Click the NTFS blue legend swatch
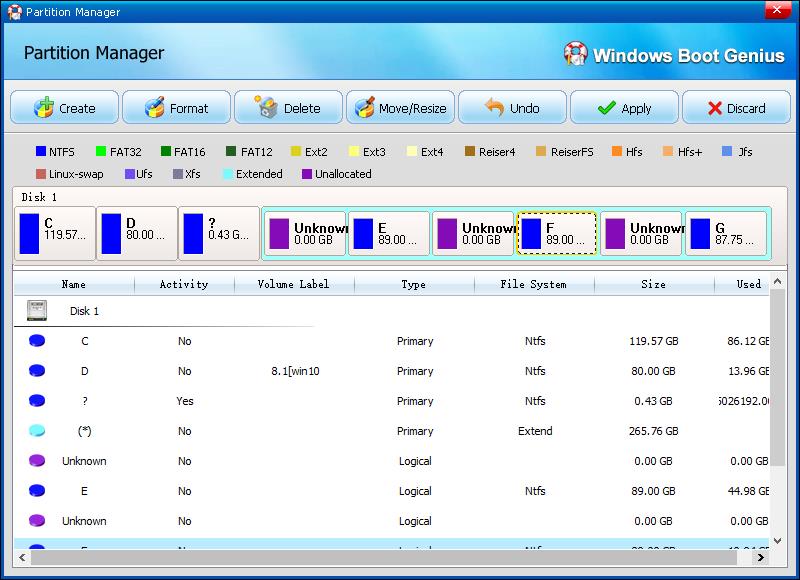Image resolution: width=800 pixels, height=580 pixels. (x=41, y=152)
